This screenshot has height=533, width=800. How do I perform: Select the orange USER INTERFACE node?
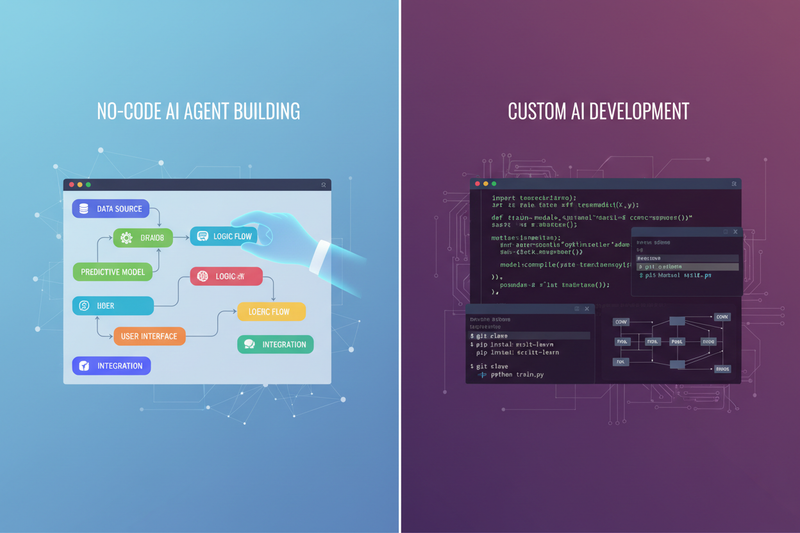point(149,336)
